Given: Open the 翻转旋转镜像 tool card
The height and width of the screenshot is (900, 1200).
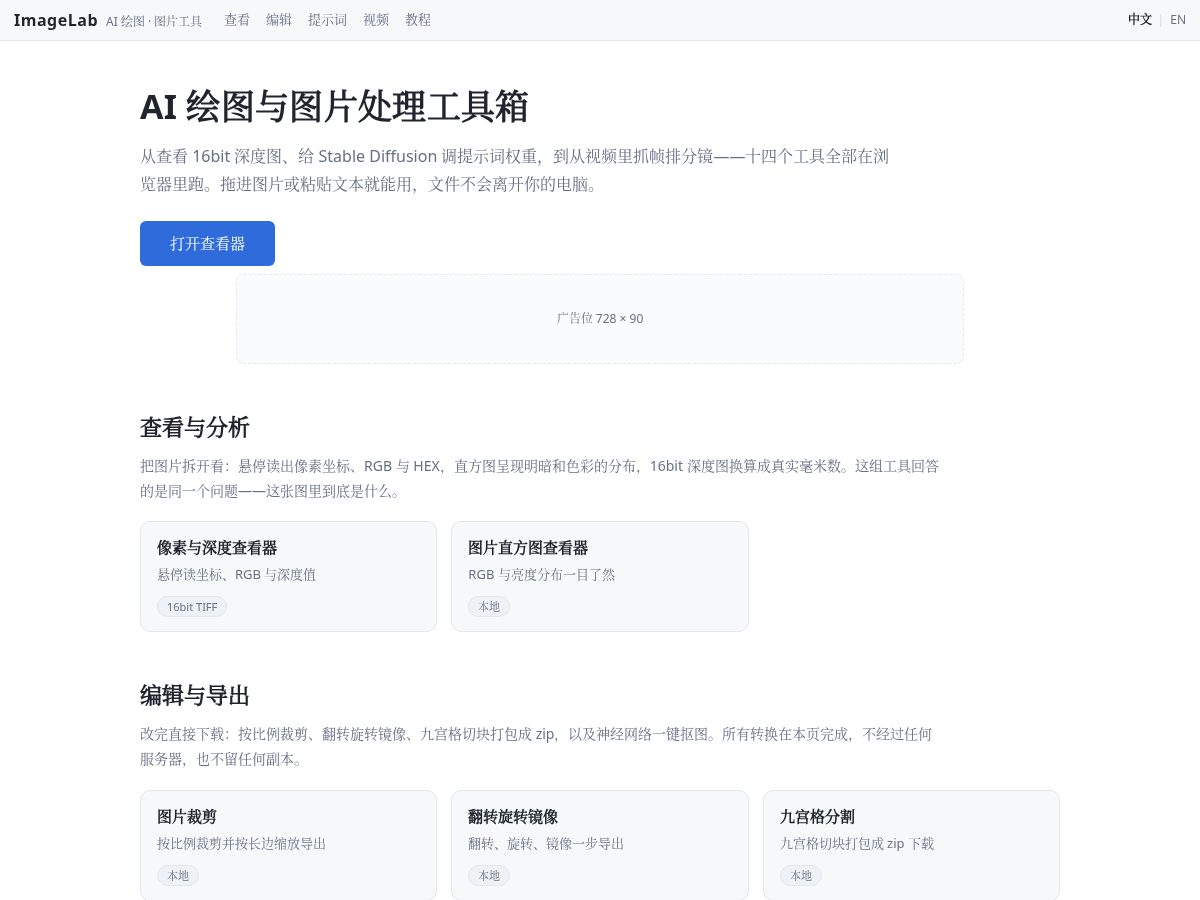Looking at the screenshot, I should click(x=600, y=845).
